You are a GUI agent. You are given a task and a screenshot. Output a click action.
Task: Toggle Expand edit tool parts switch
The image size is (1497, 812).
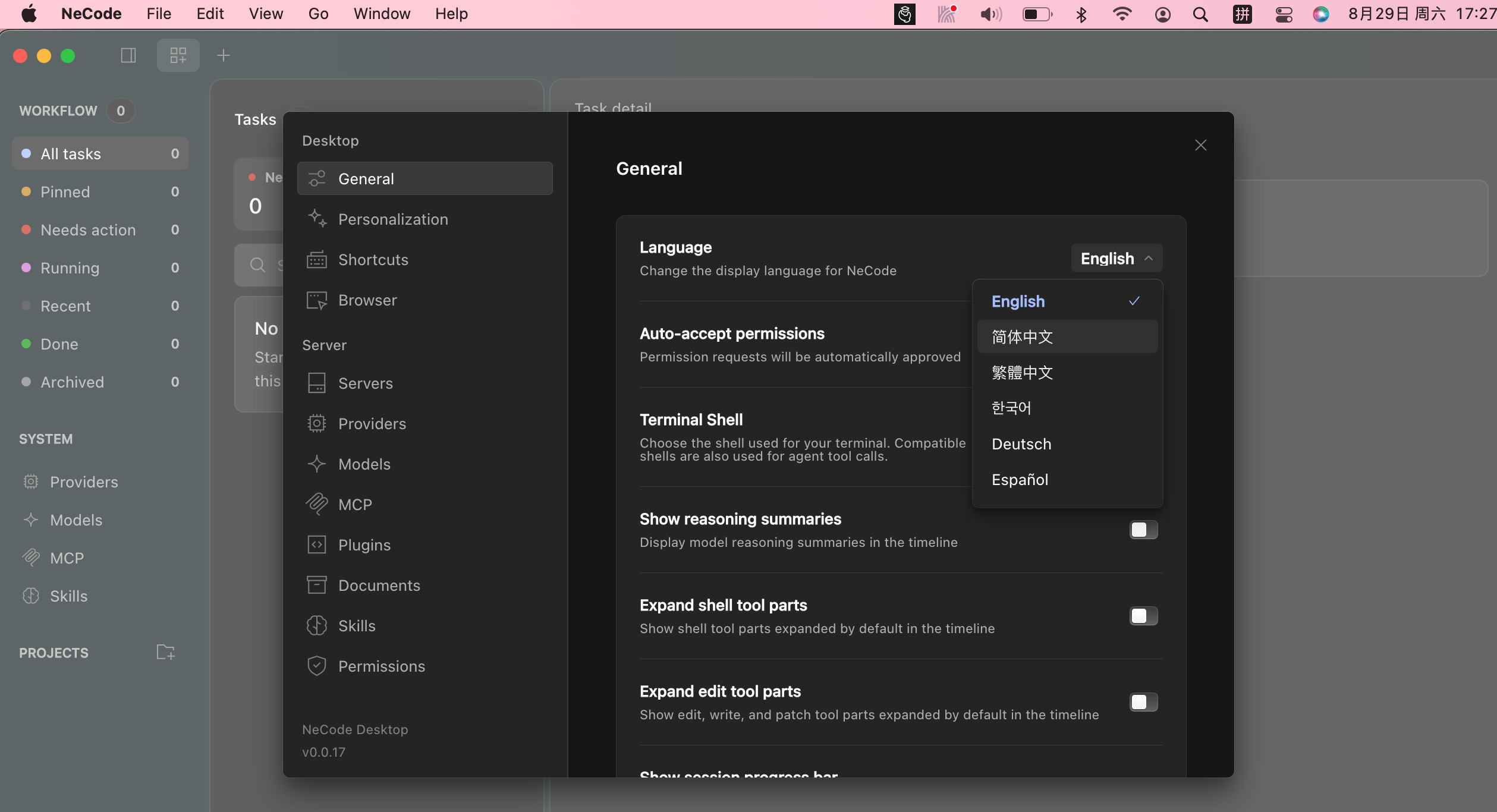tap(1143, 701)
